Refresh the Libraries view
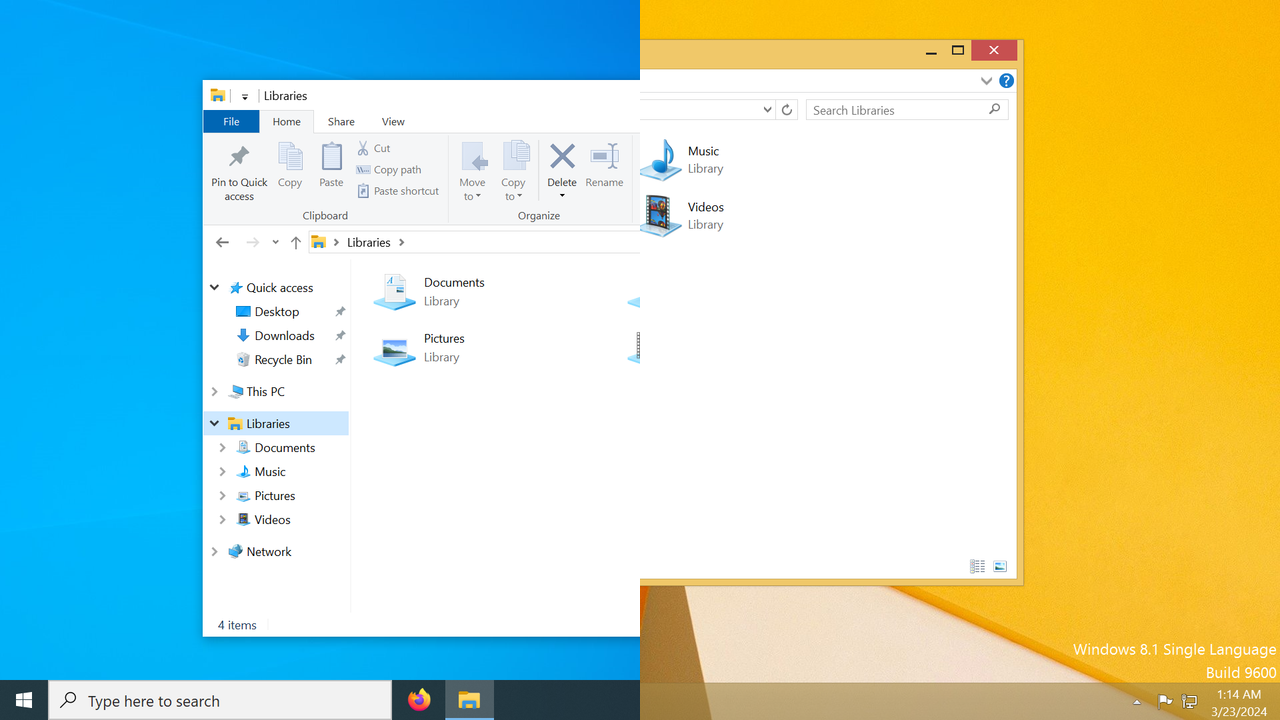This screenshot has width=1280, height=720. coord(786,110)
